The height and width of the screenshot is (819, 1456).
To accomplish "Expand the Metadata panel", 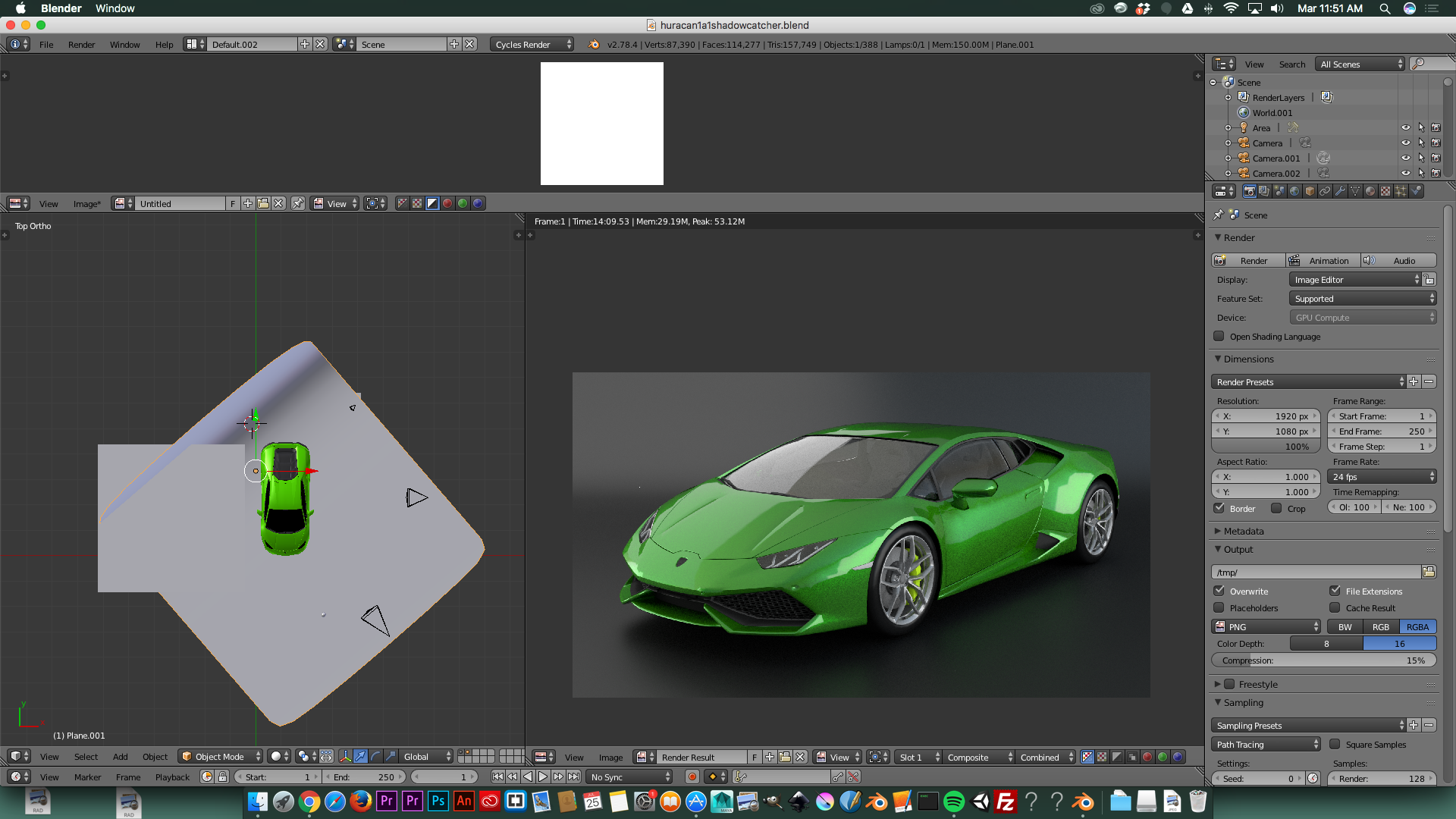I will (1244, 531).
